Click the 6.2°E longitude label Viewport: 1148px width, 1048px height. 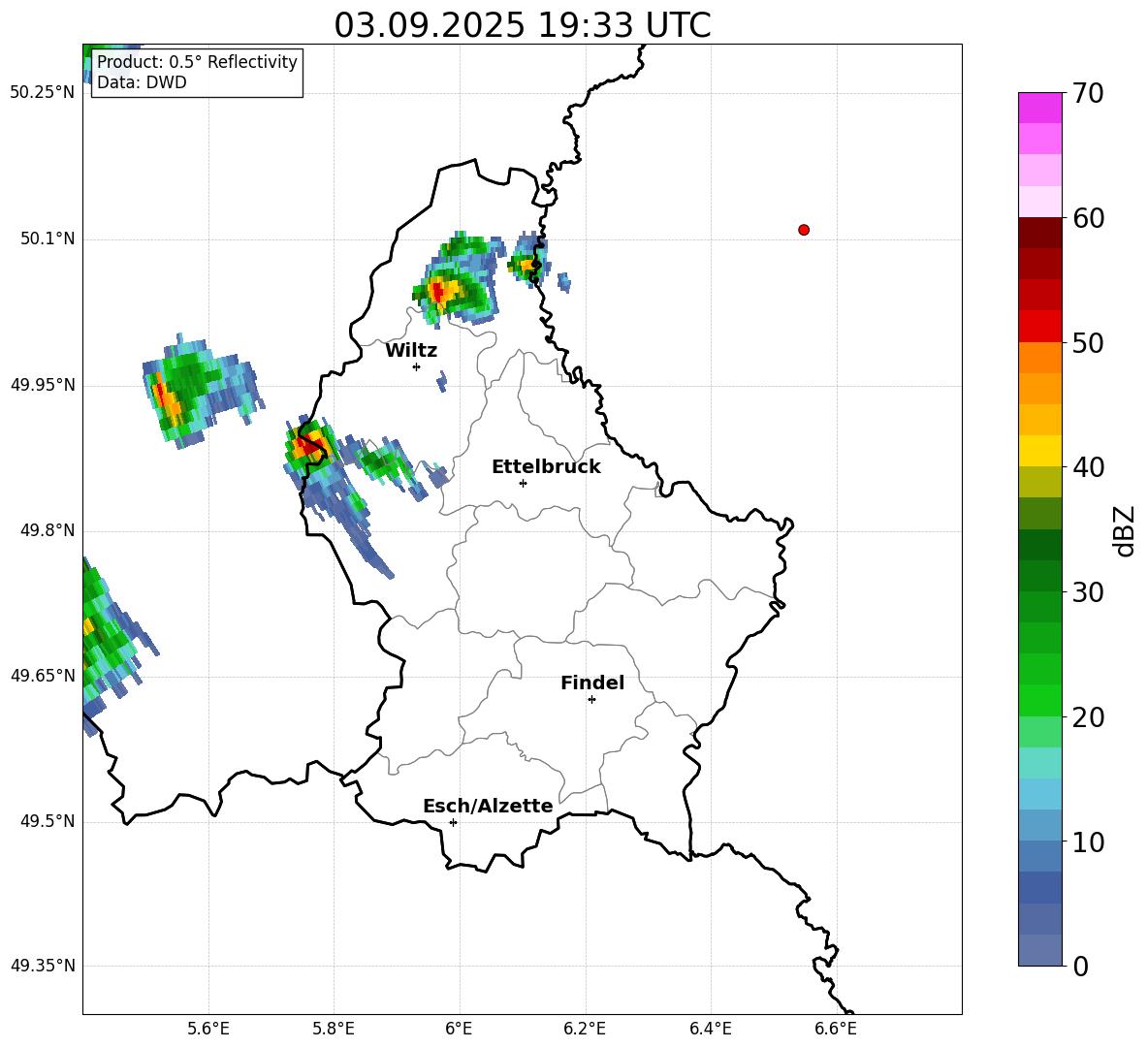click(x=585, y=1029)
